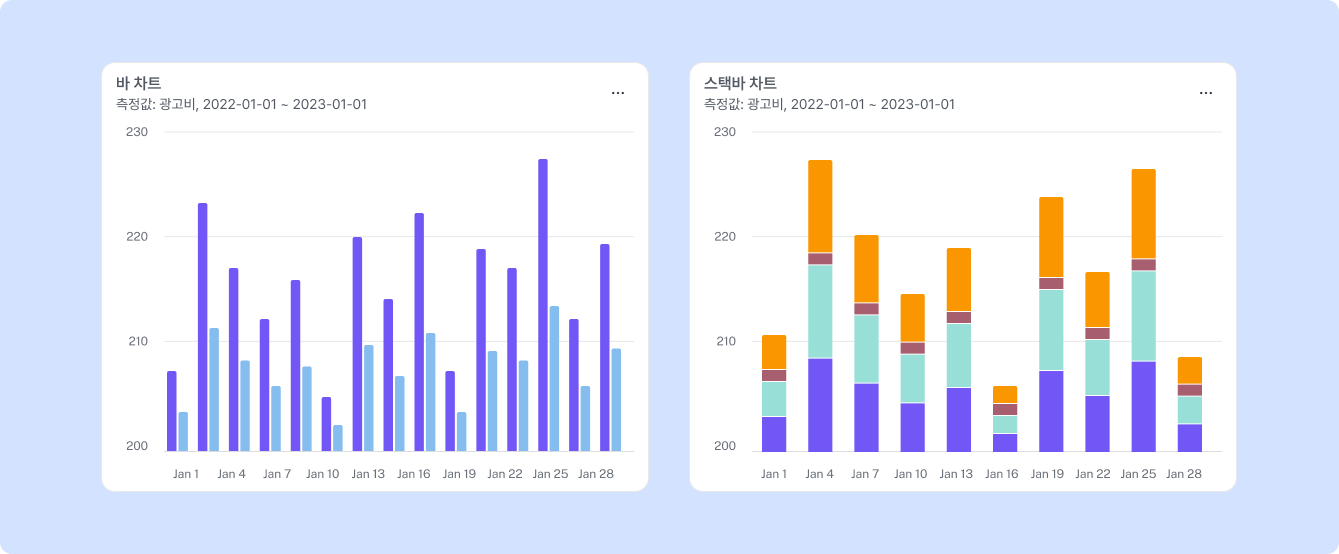This screenshot has height=554, width=1339.
Task: Click the Jan 16 axis label in 바 차트
Action: 414,474
